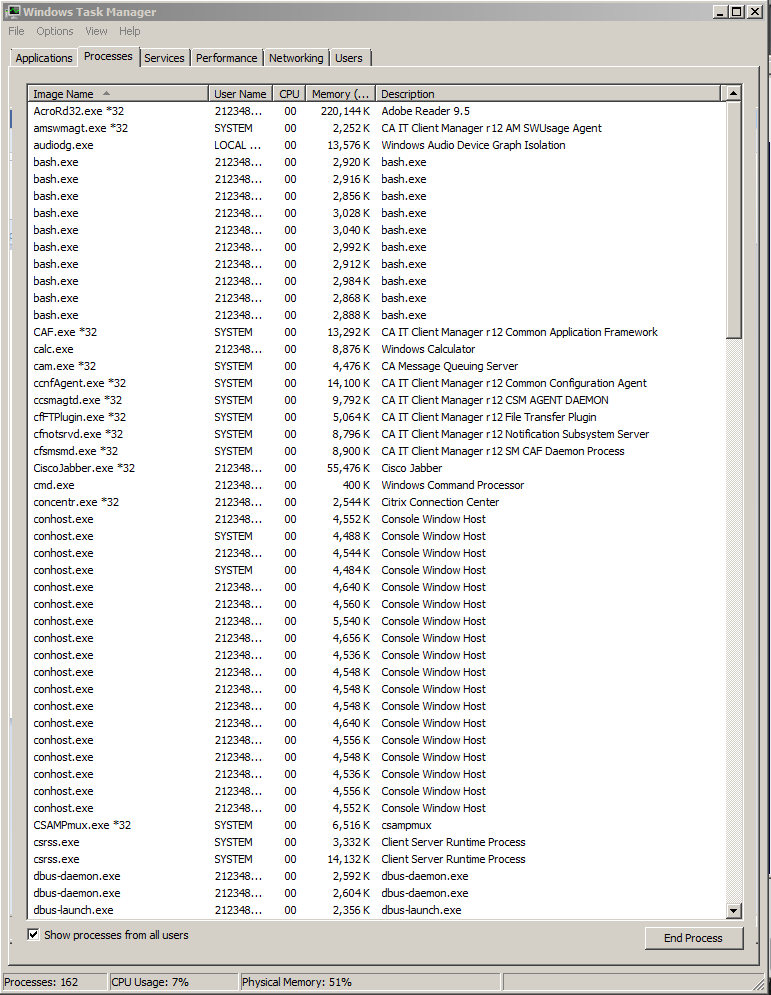
Task: Click the vertical scrollbar thumb
Action: 734,220
